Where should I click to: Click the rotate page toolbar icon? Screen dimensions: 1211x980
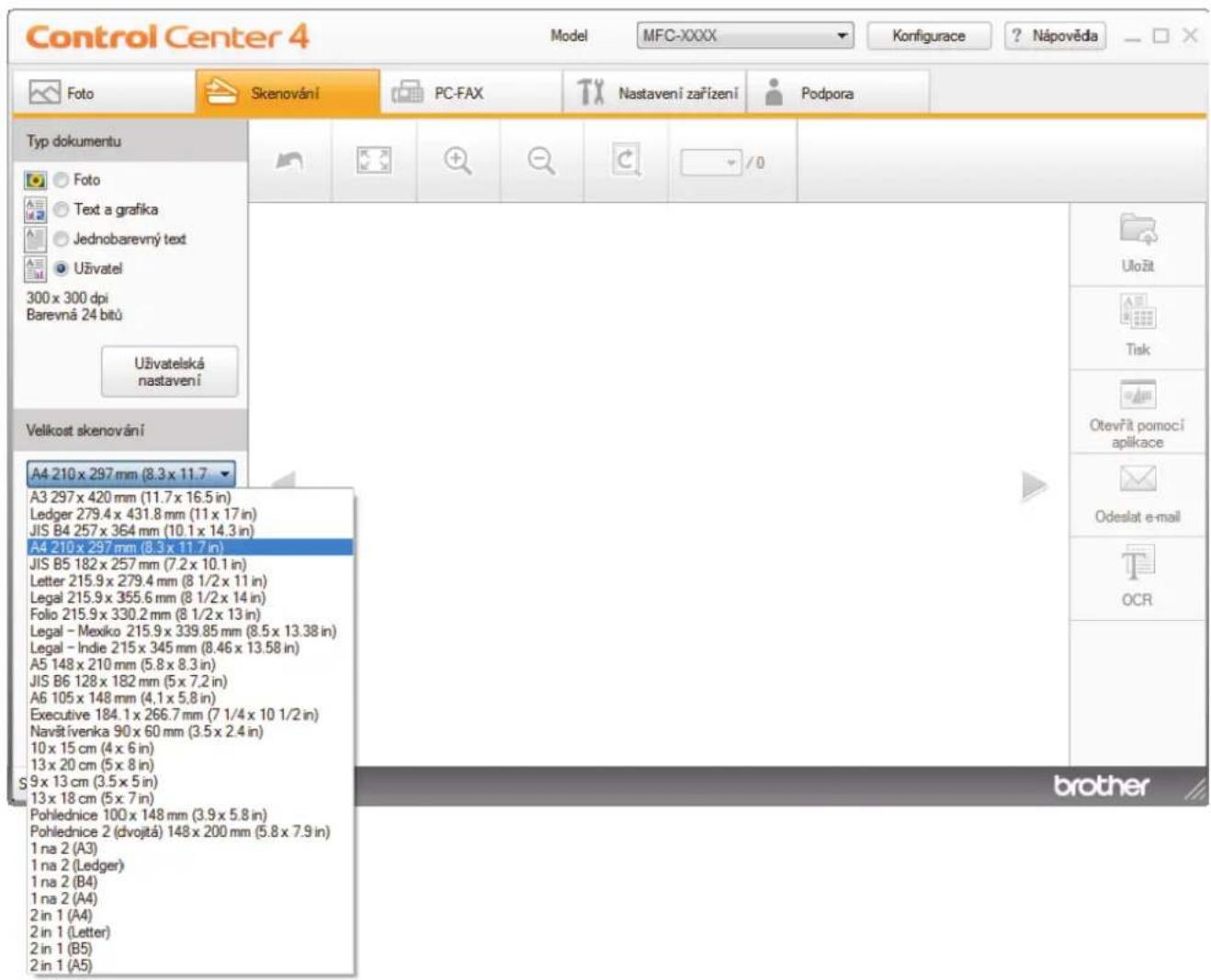(x=626, y=161)
